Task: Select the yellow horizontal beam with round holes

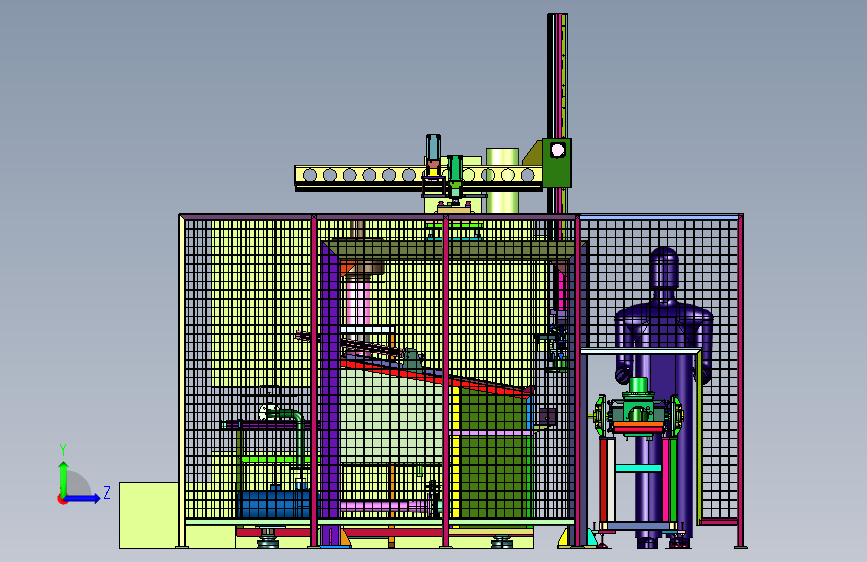Action: click(x=419, y=176)
